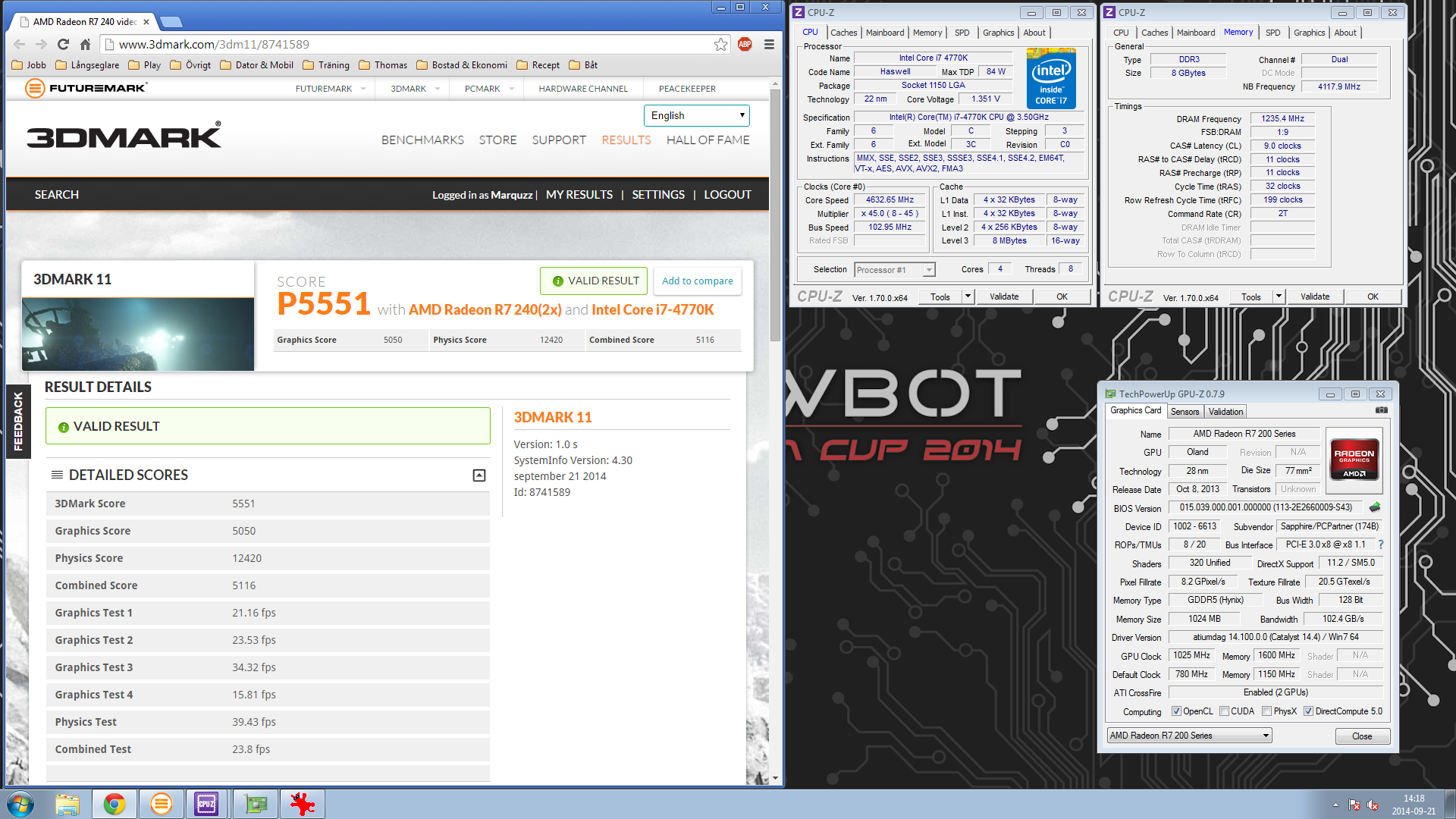The width and height of the screenshot is (1456, 819).
Task: Show hidden system tray icons
Action: click(x=1335, y=805)
